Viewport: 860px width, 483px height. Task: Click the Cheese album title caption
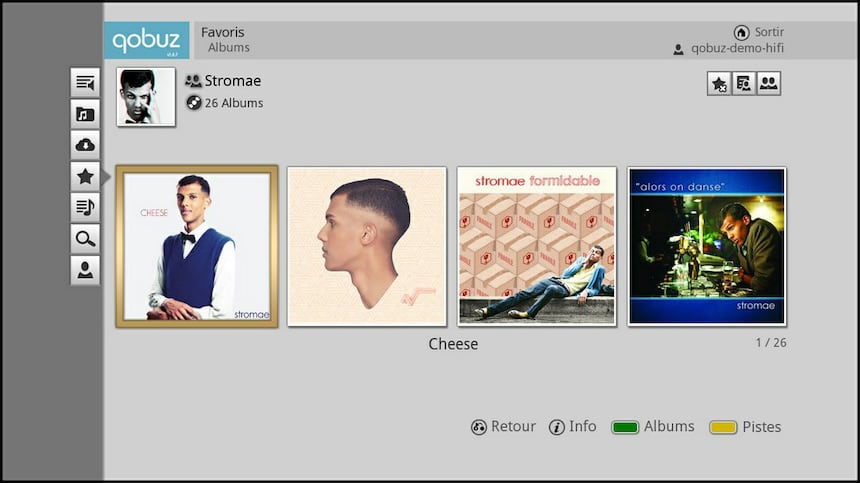pos(453,344)
